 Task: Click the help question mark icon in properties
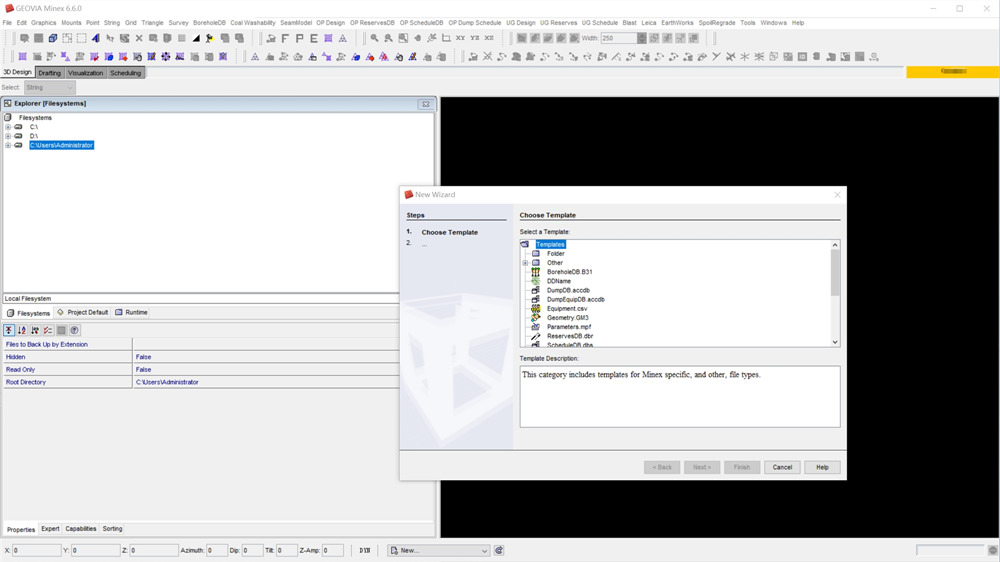coord(75,330)
